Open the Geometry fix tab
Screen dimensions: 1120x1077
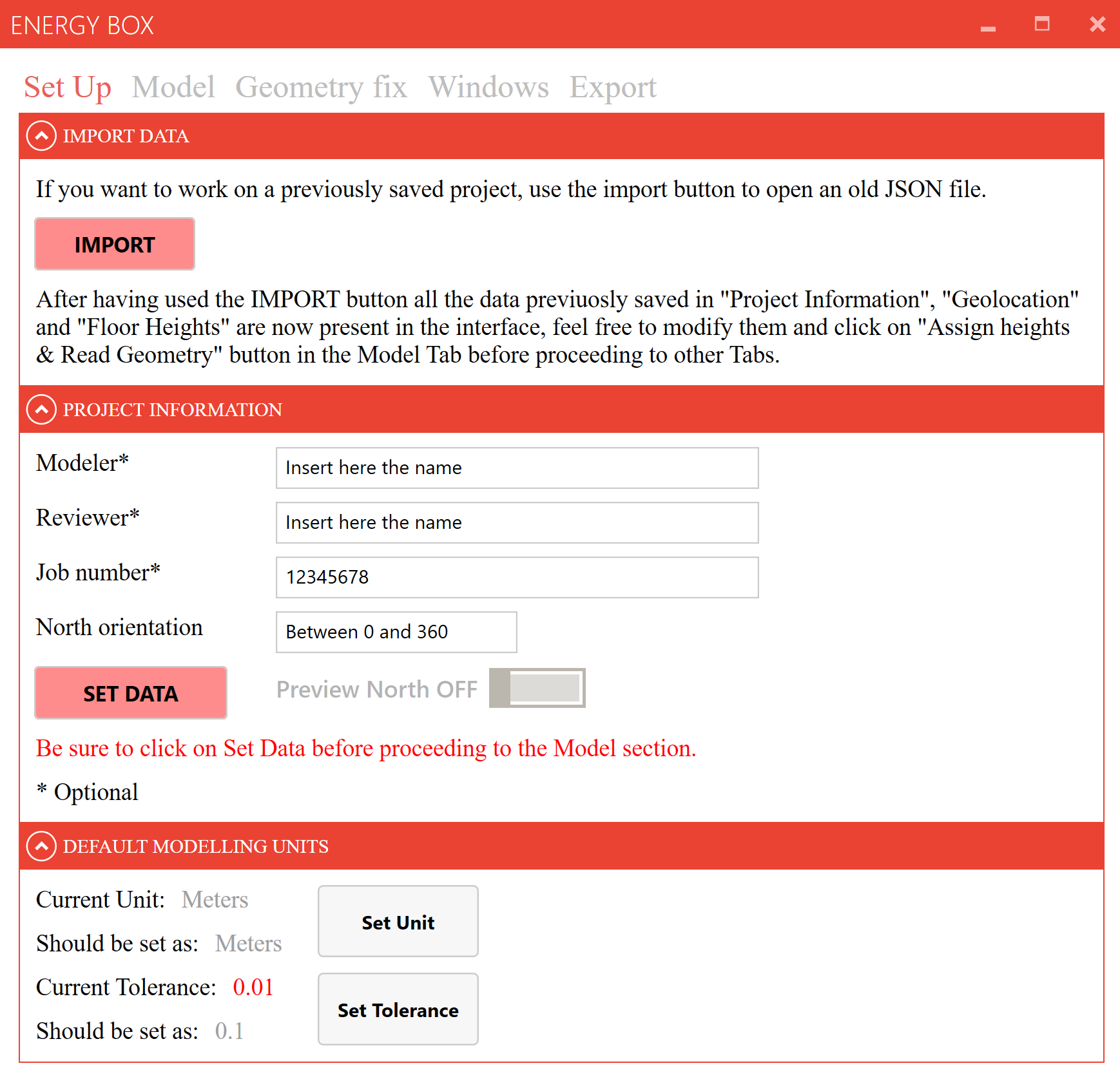pos(321,87)
